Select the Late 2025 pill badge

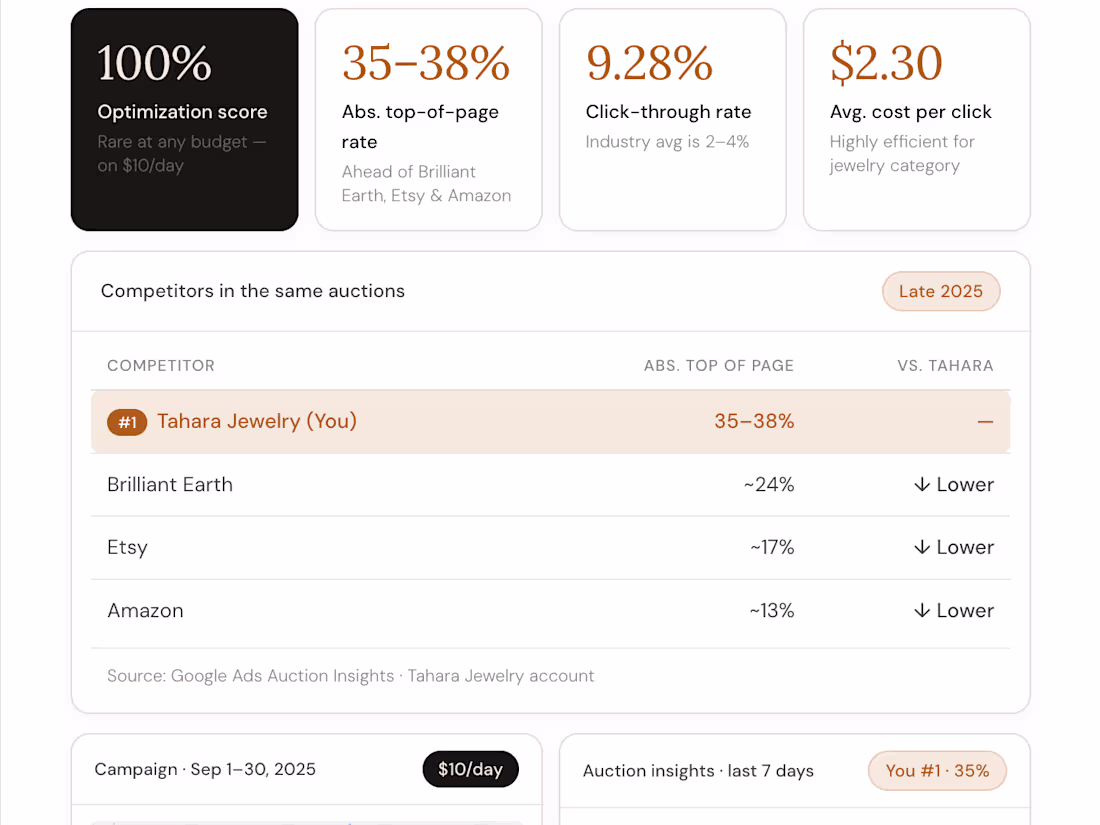(941, 291)
